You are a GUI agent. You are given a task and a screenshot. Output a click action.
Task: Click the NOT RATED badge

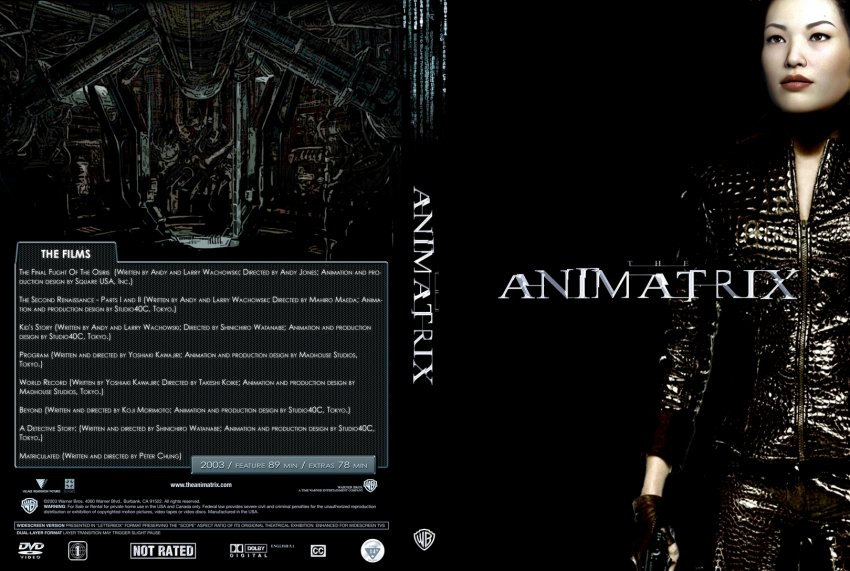click(163, 550)
